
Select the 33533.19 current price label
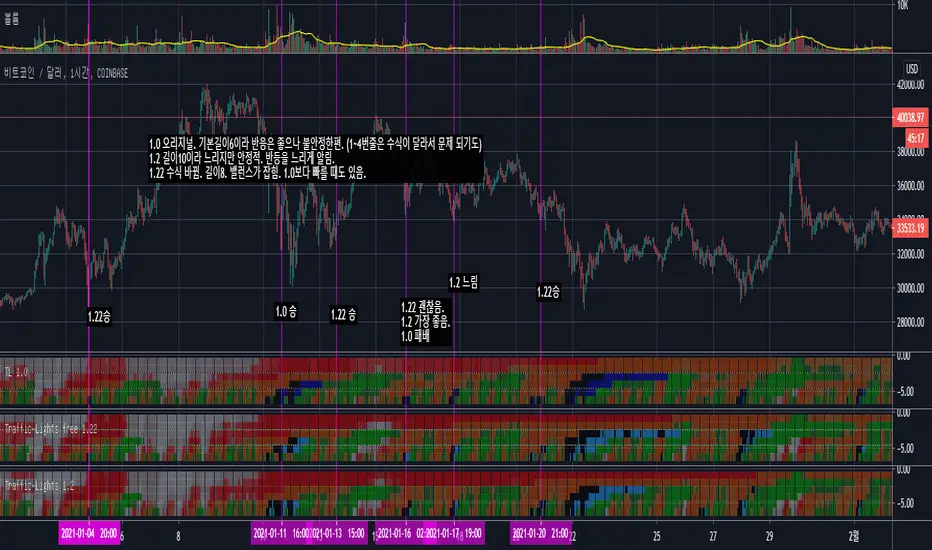pos(911,228)
